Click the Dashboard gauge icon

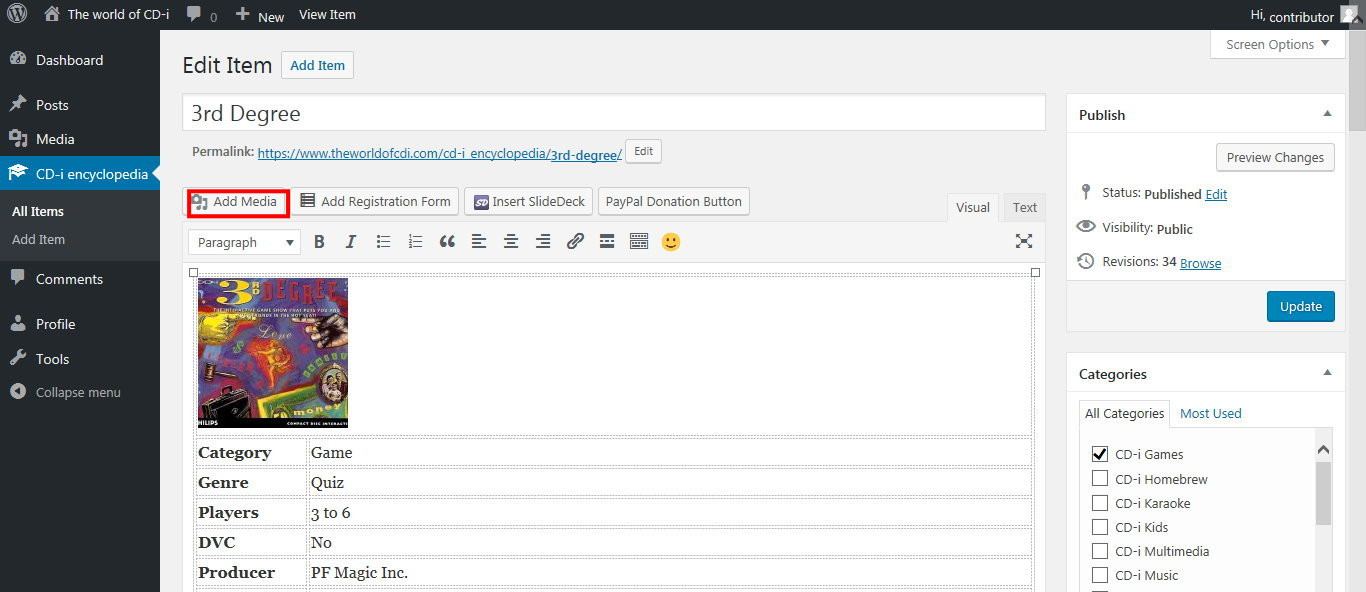tap(18, 60)
